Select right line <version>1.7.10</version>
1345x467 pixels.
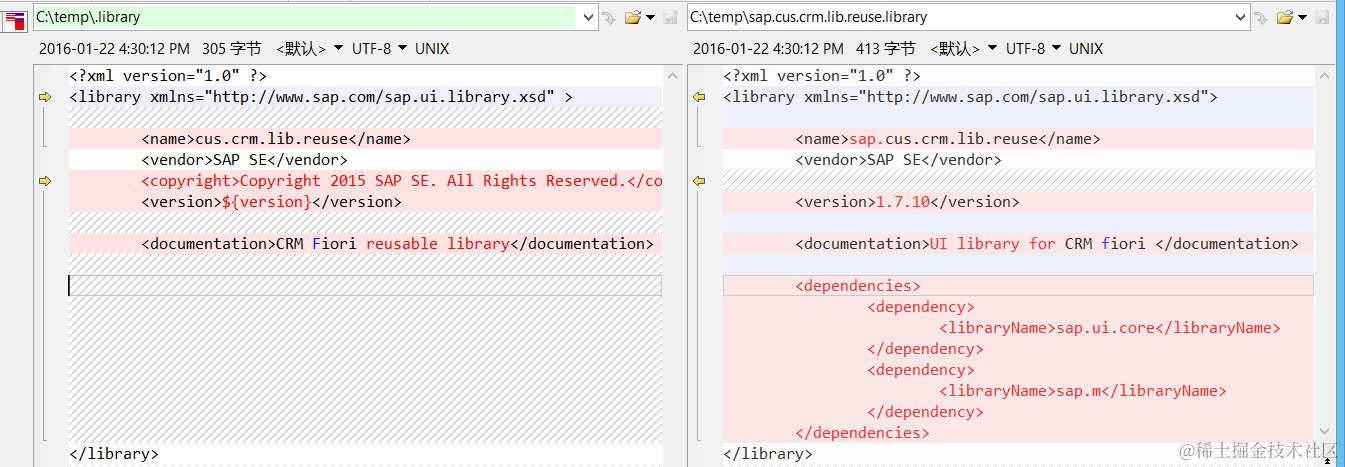pyautogui.click(x=1018, y=202)
